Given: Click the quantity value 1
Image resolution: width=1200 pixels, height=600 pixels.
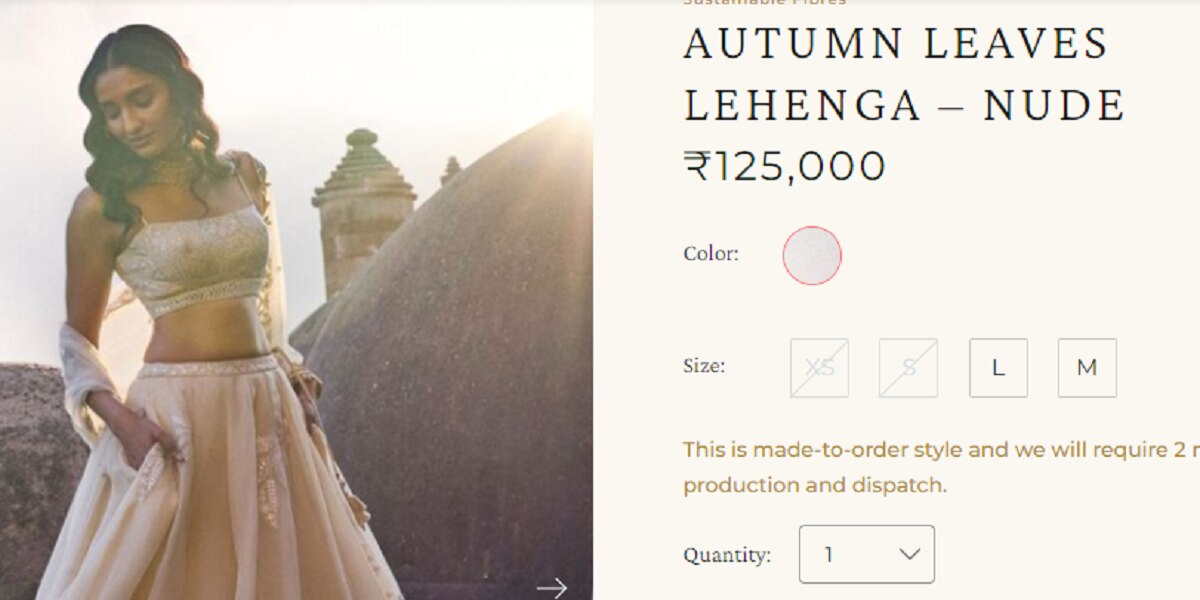Looking at the screenshot, I should [828, 554].
